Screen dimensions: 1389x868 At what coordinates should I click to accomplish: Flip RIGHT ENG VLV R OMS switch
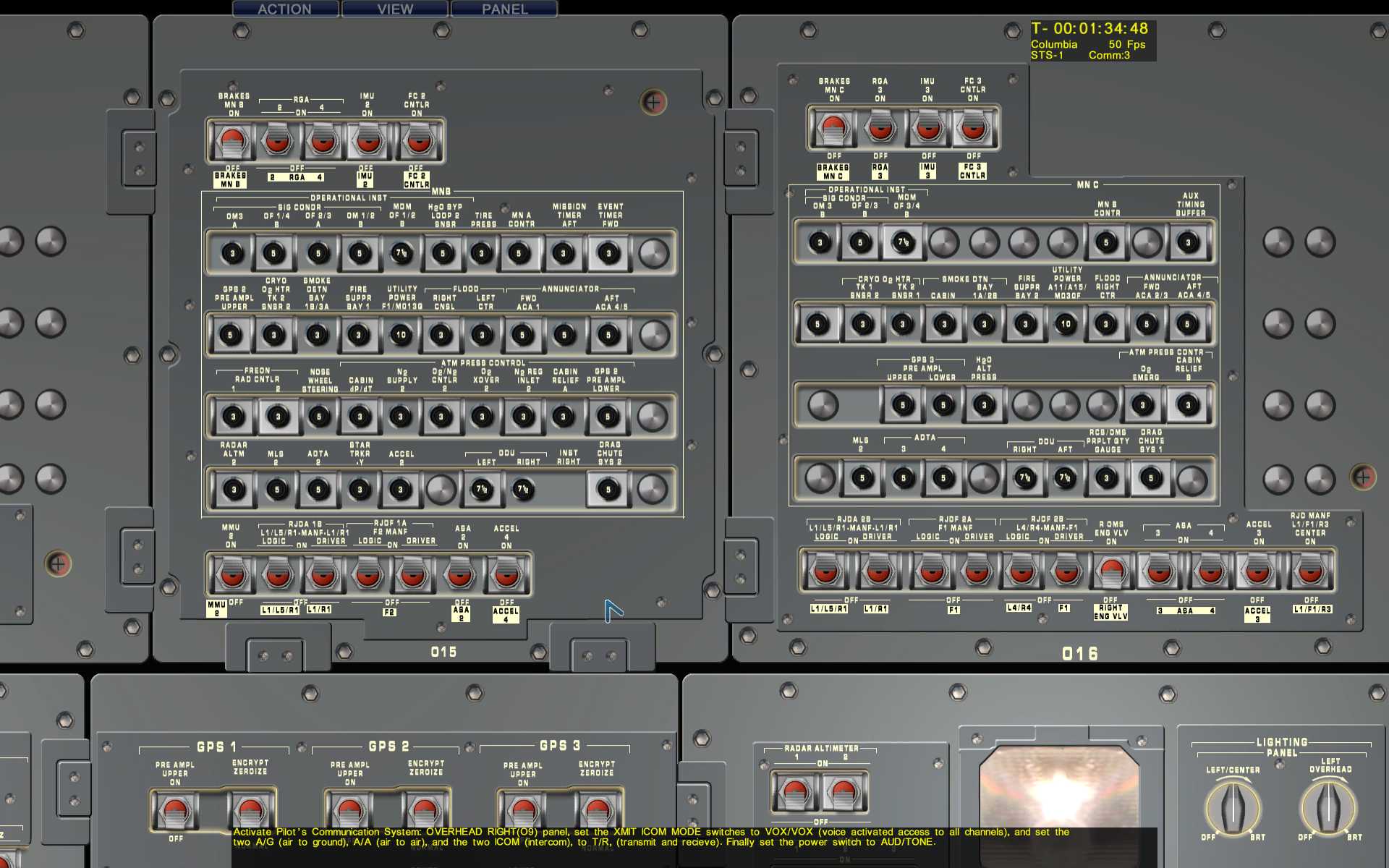(x=1111, y=571)
